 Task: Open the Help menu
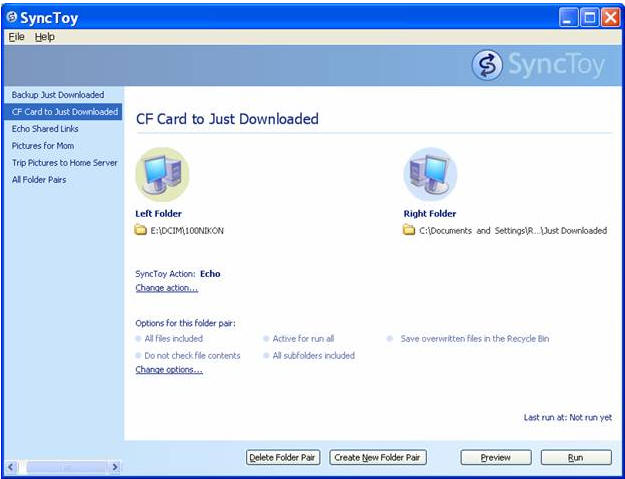[45, 37]
